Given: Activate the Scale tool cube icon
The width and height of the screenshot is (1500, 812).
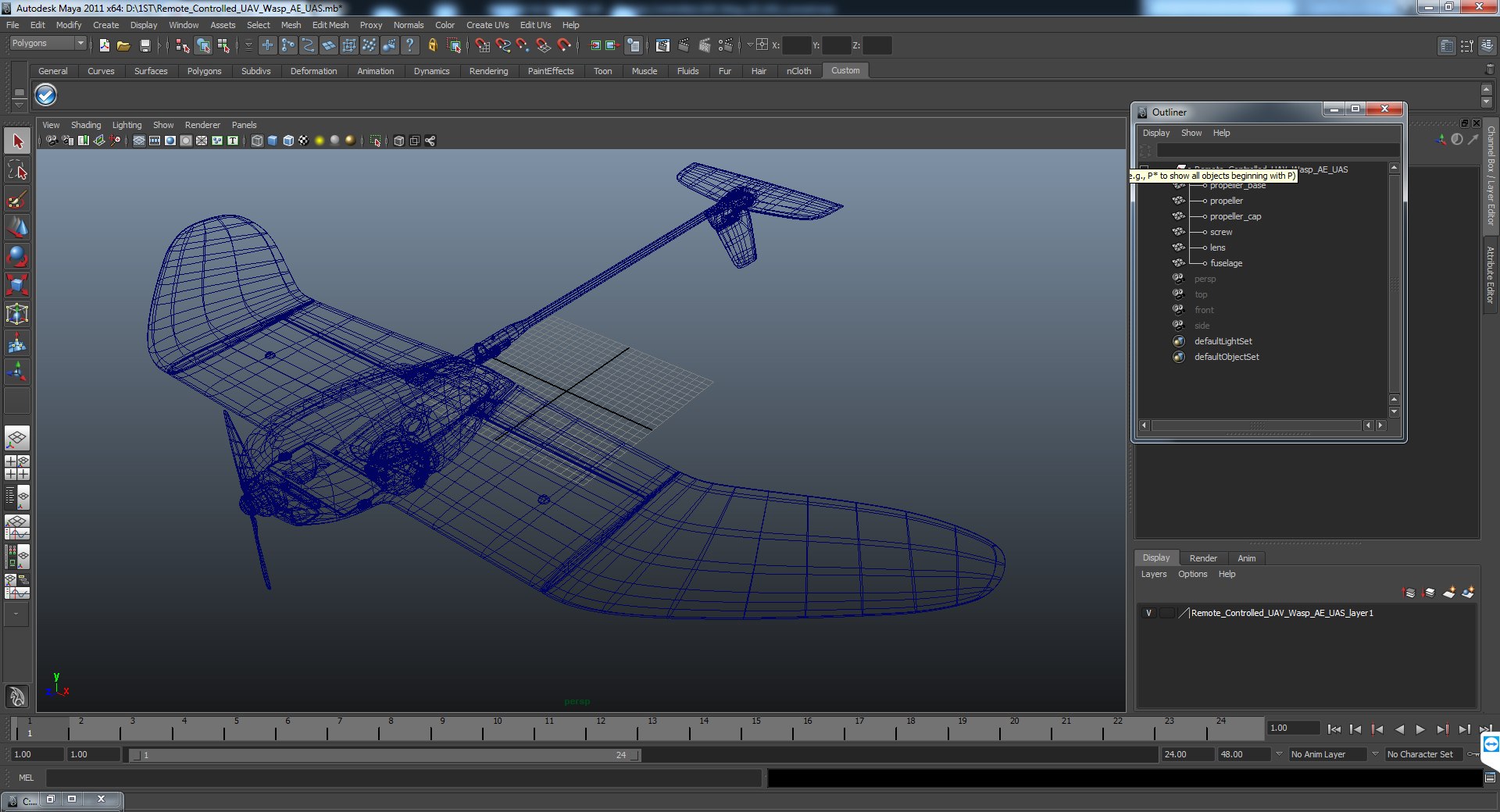Looking at the screenshot, I should point(17,285).
